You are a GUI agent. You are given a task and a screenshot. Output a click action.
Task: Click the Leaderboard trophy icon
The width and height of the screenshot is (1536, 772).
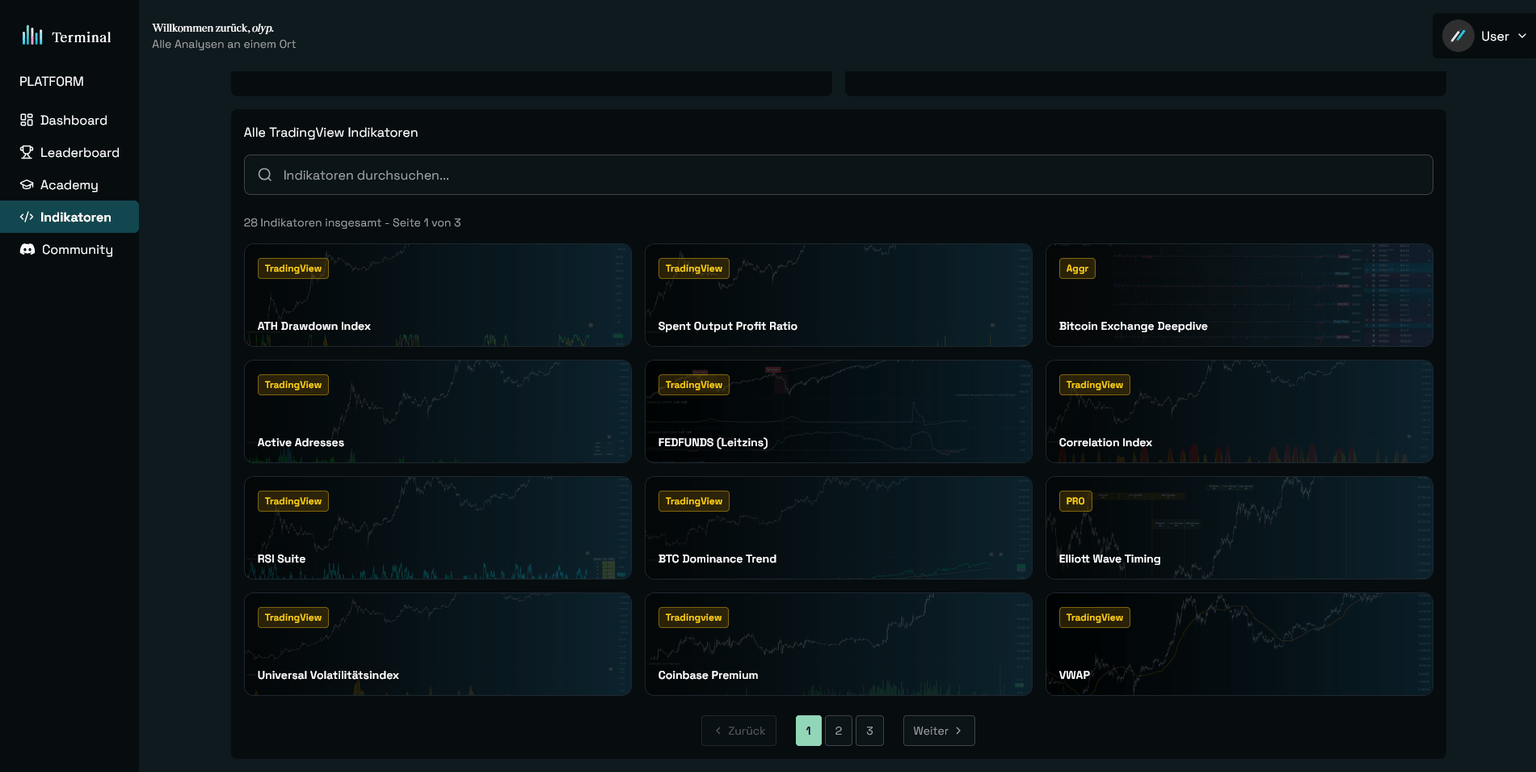coord(27,152)
